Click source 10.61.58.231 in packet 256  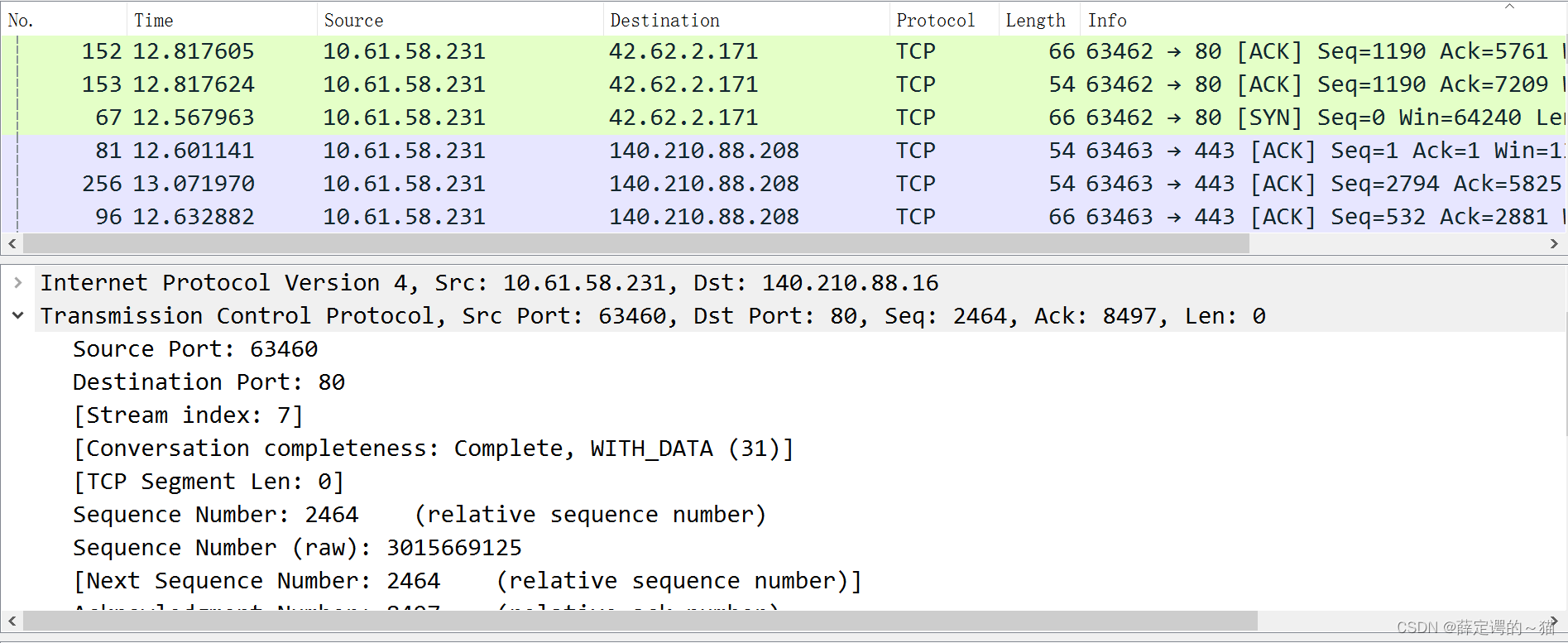pyautogui.click(x=404, y=185)
